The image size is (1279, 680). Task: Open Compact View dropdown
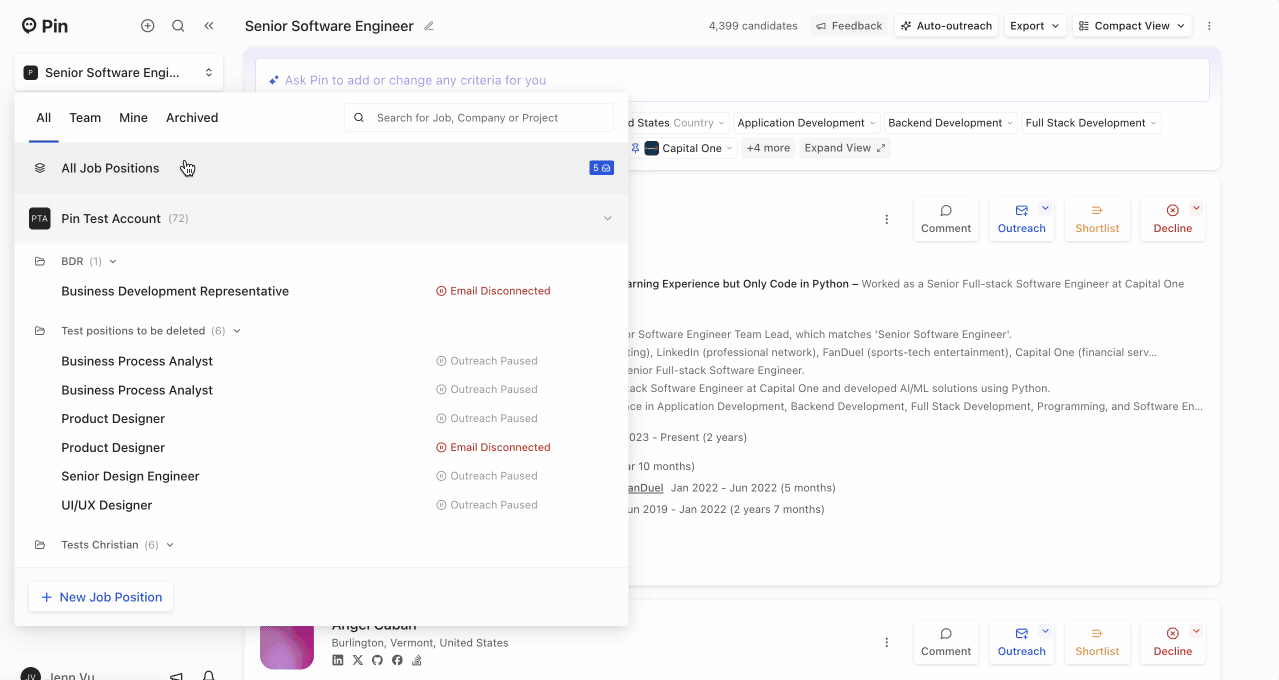1131,26
